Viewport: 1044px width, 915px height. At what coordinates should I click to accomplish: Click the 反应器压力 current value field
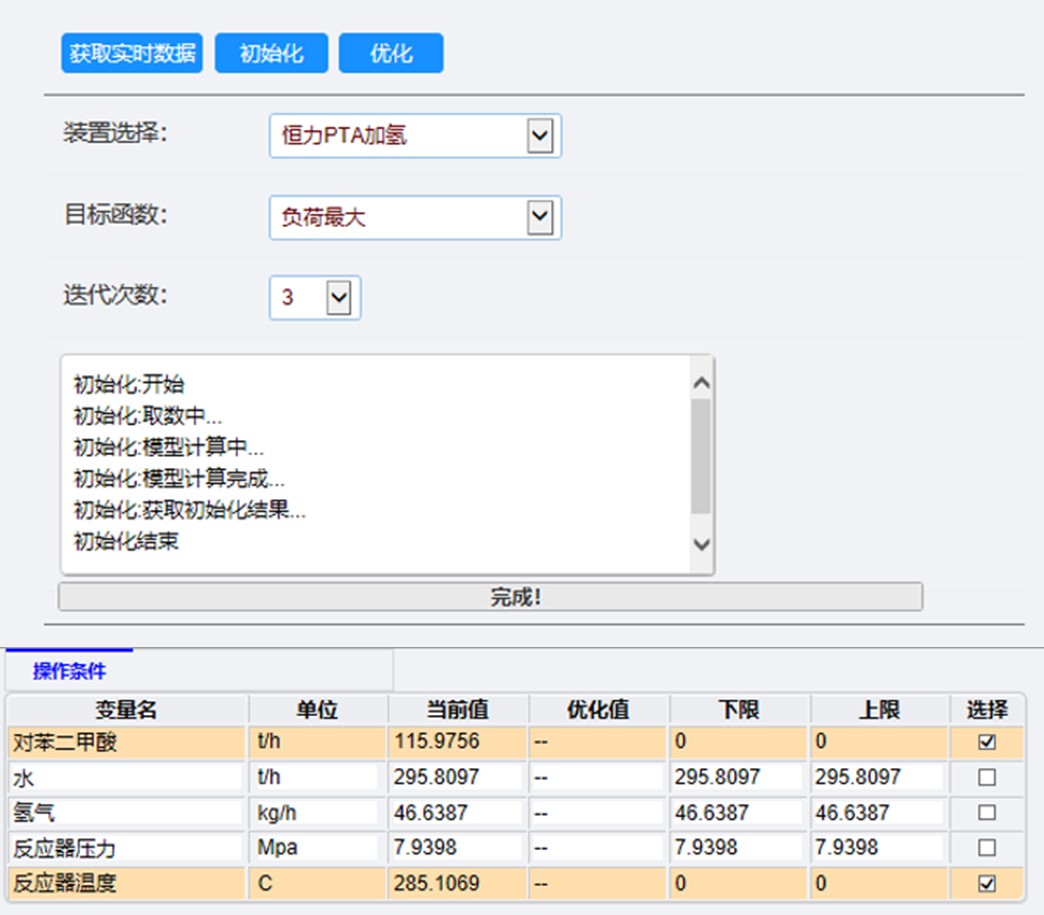pos(457,848)
